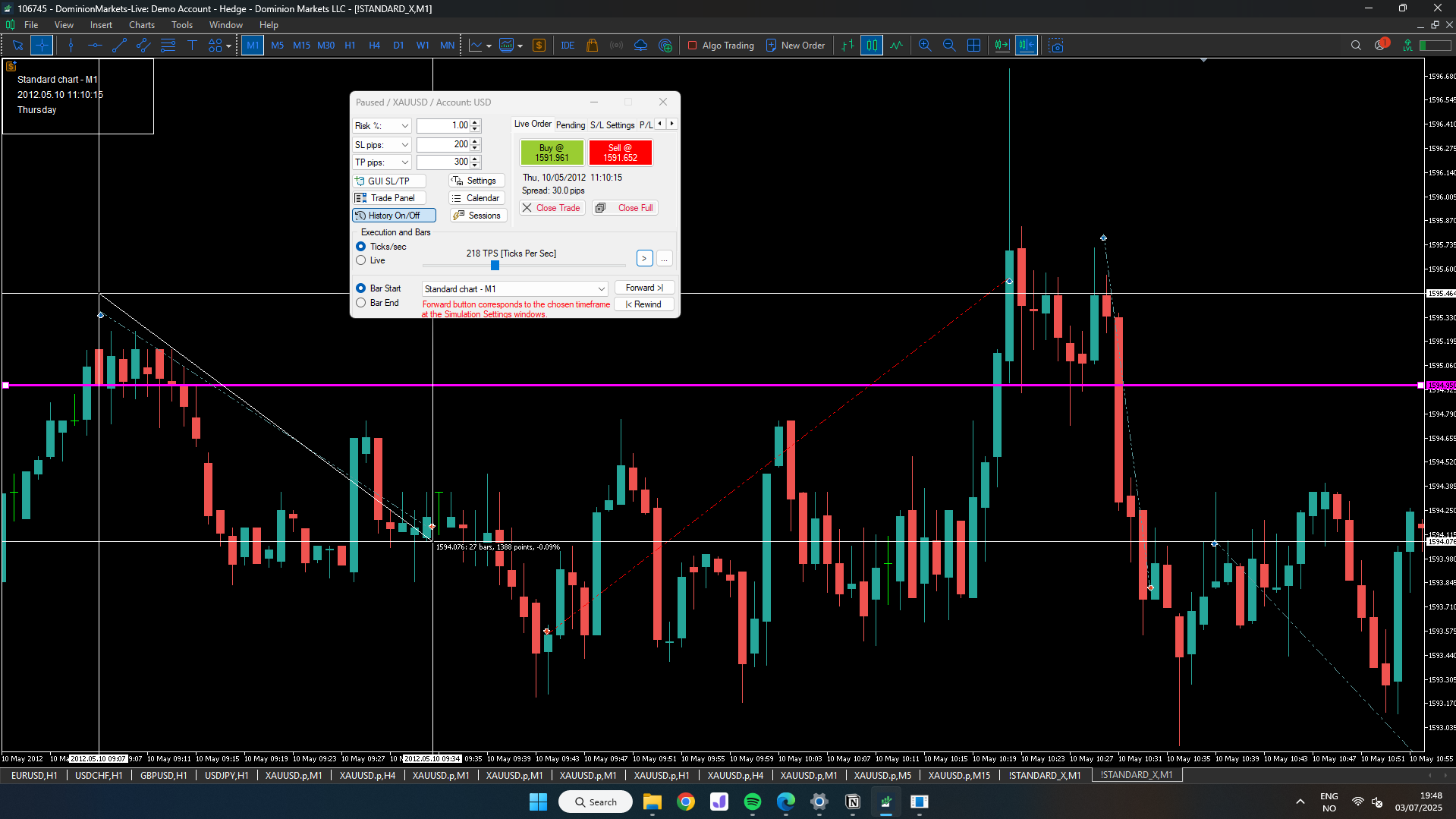Open the Signals icon

(616, 46)
